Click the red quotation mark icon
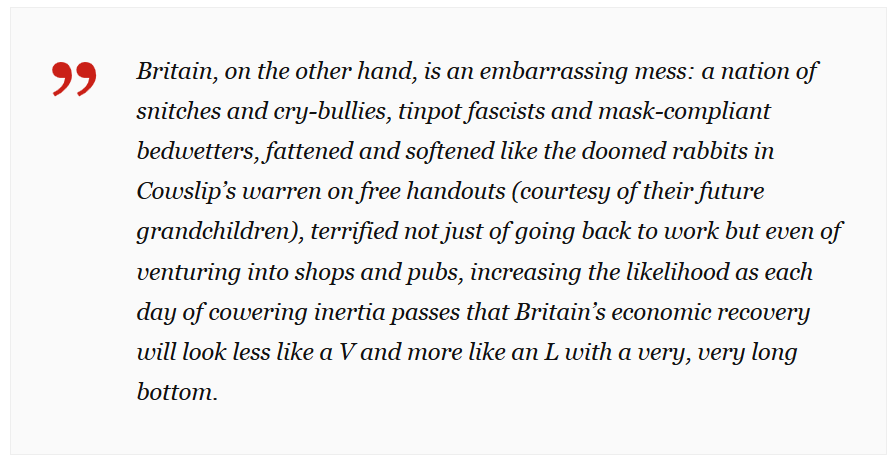 [x=74, y=79]
